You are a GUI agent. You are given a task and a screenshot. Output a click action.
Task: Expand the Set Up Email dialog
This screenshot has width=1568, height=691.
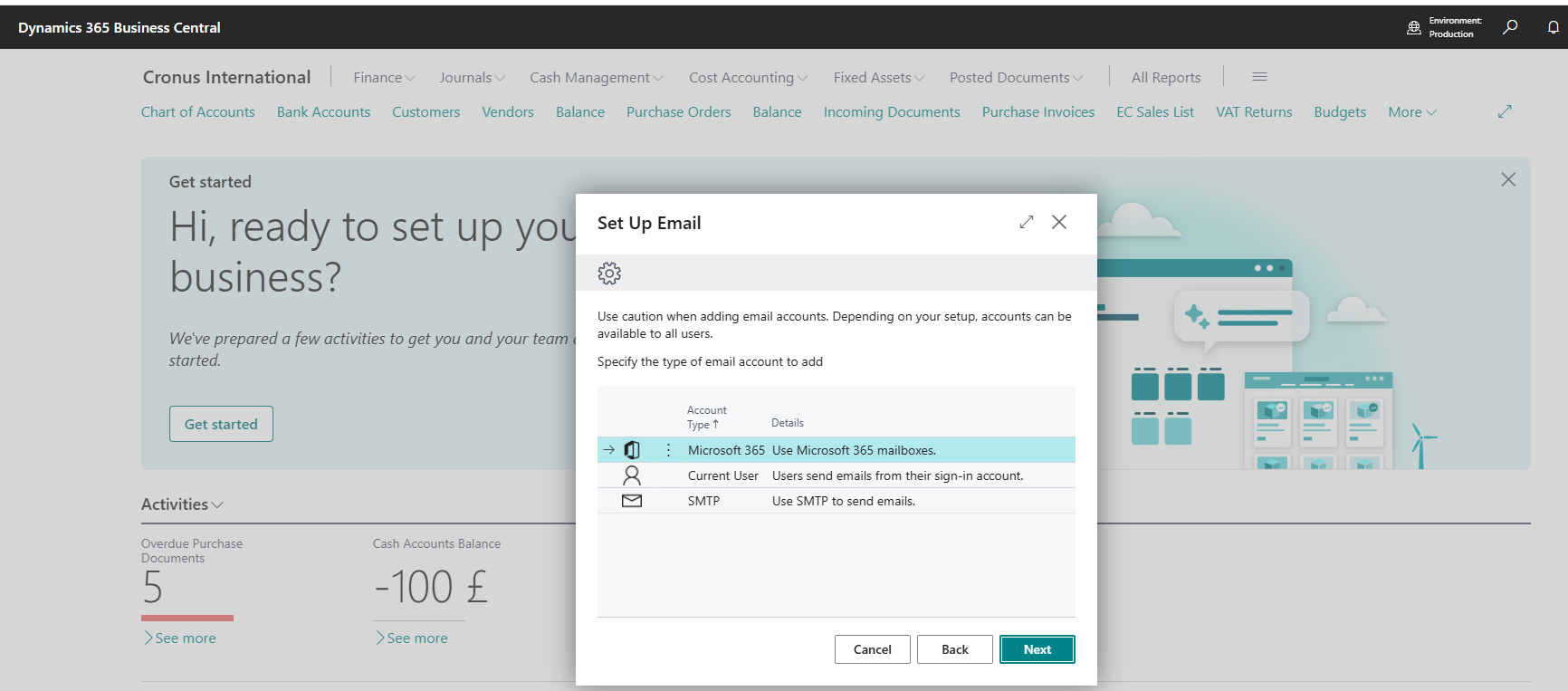(1027, 222)
